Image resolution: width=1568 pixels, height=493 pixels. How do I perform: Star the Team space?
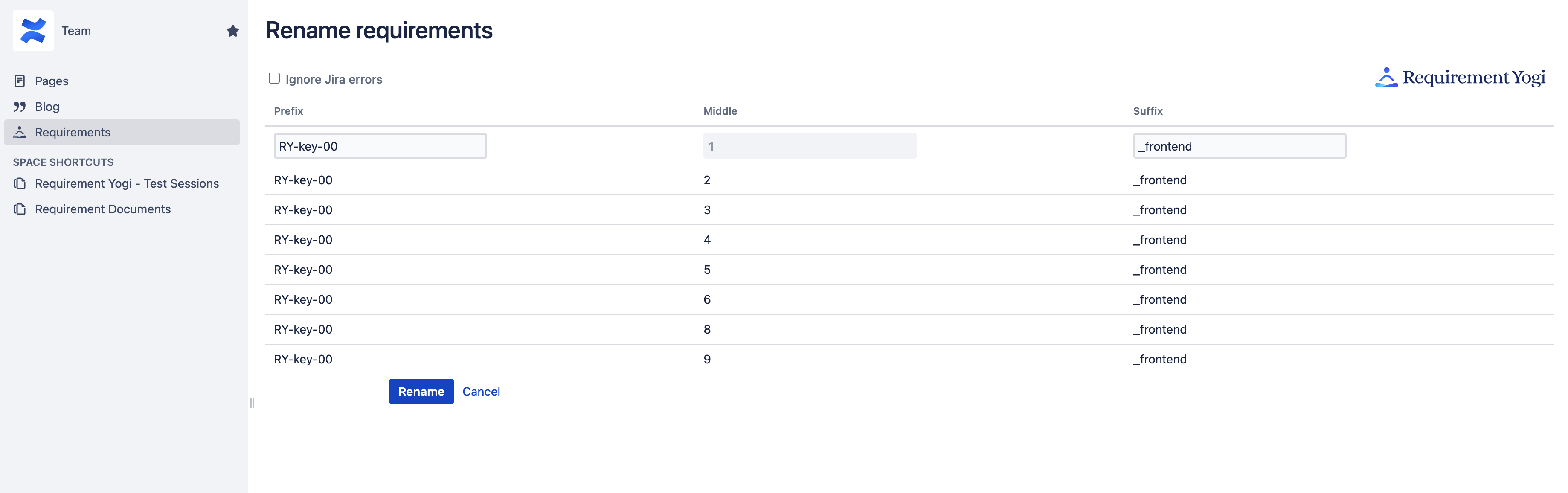click(232, 30)
